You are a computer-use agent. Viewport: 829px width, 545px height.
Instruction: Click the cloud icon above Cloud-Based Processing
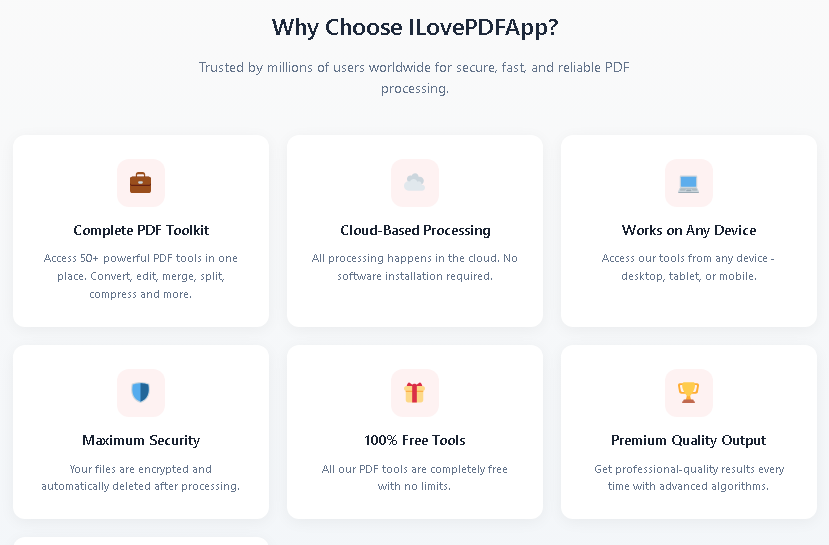click(x=415, y=183)
